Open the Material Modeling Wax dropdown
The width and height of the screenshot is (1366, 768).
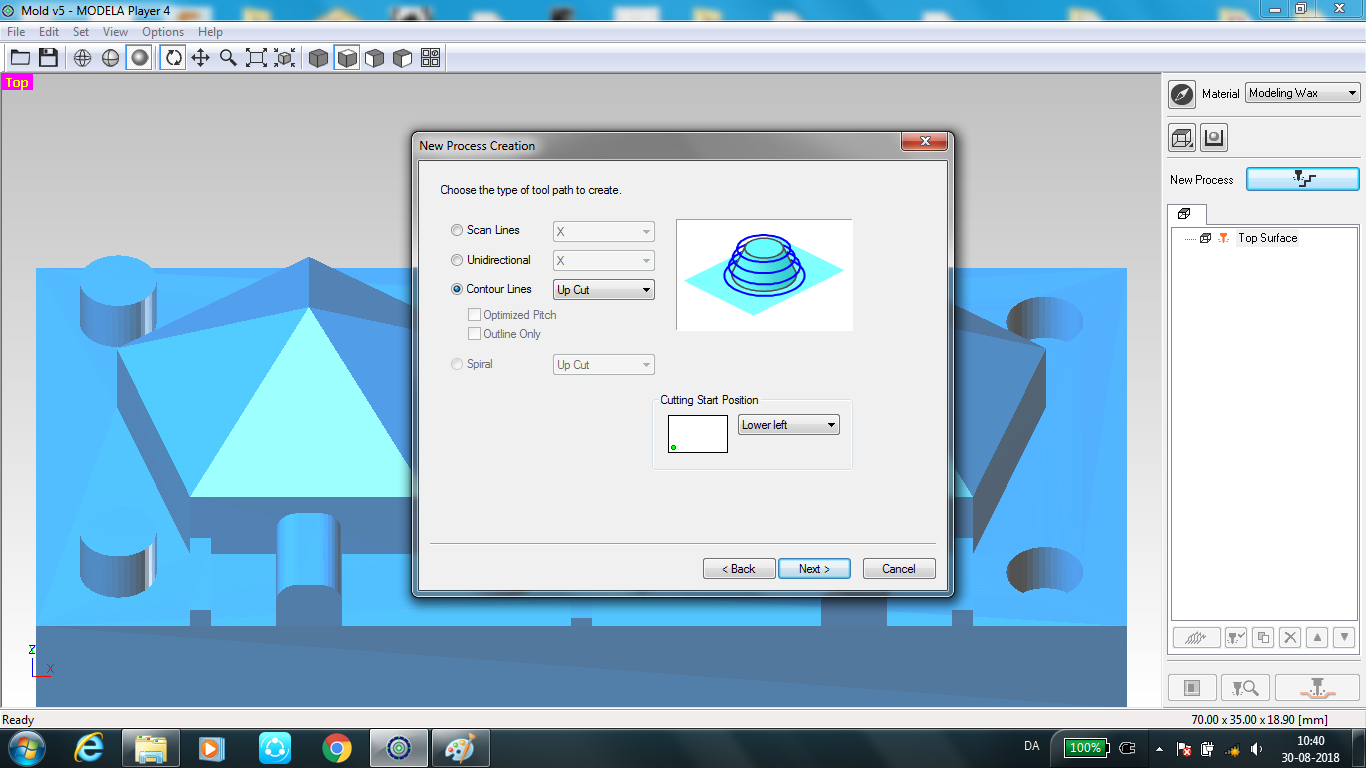coord(1303,93)
